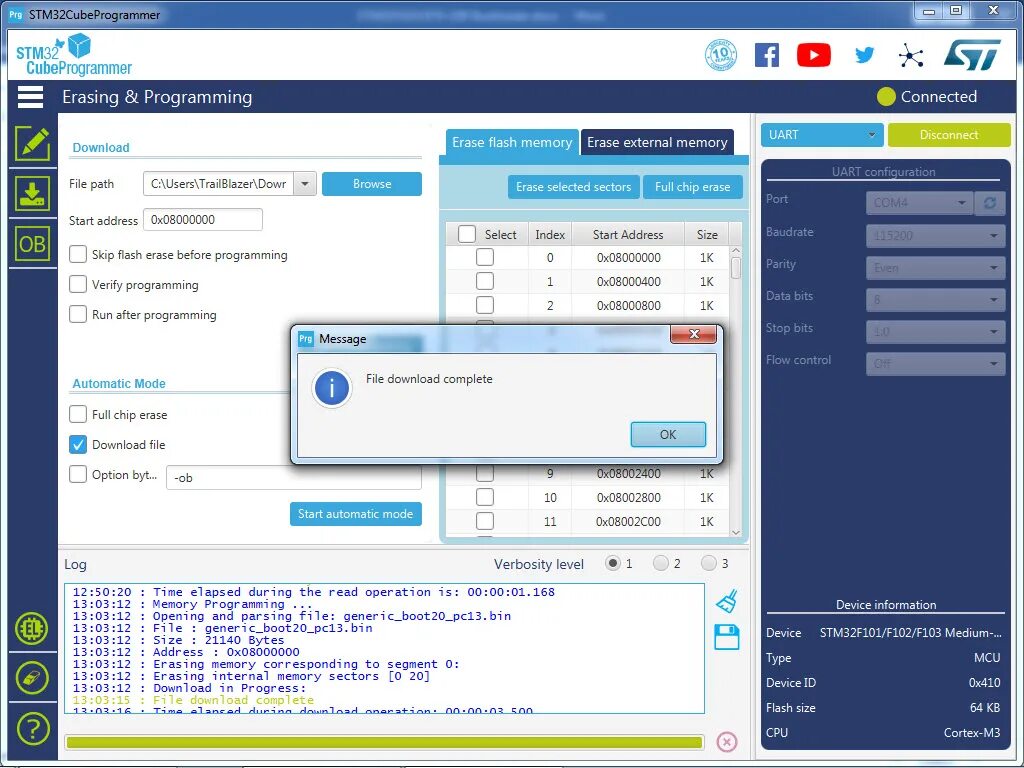Switch to Erase external memory tab

click(657, 142)
